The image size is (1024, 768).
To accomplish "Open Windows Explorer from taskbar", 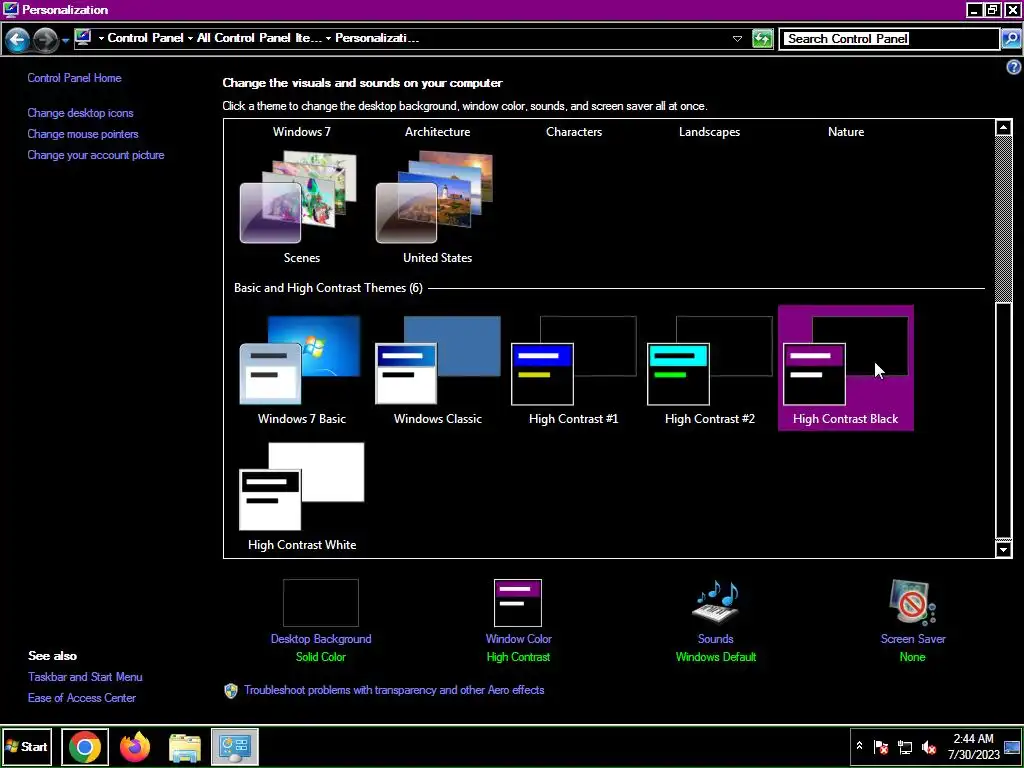I will point(185,747).
